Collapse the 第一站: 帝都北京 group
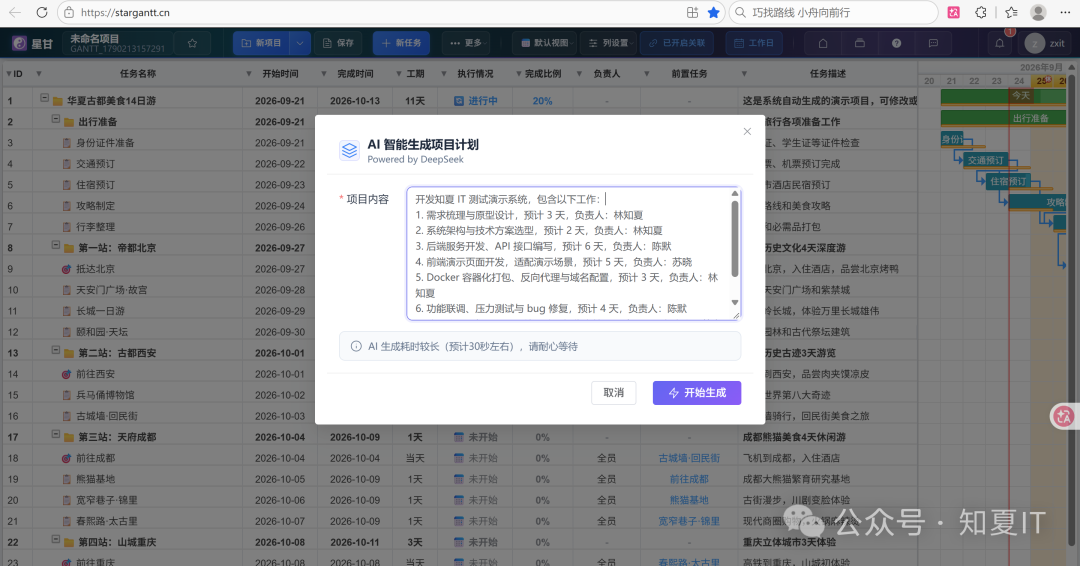This screenshot has width=1080, height=566. pyautogui.click(x=56, y=245)
